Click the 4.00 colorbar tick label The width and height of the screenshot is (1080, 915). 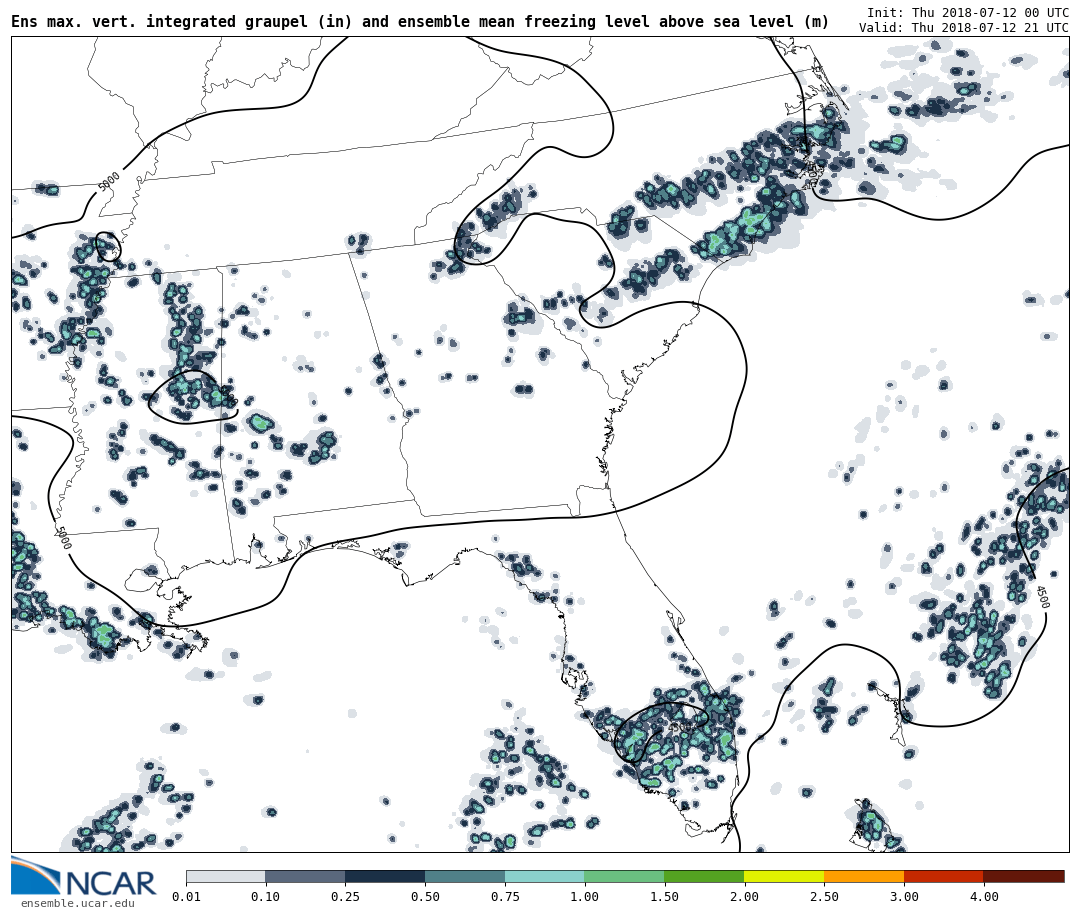click(983, 897)
